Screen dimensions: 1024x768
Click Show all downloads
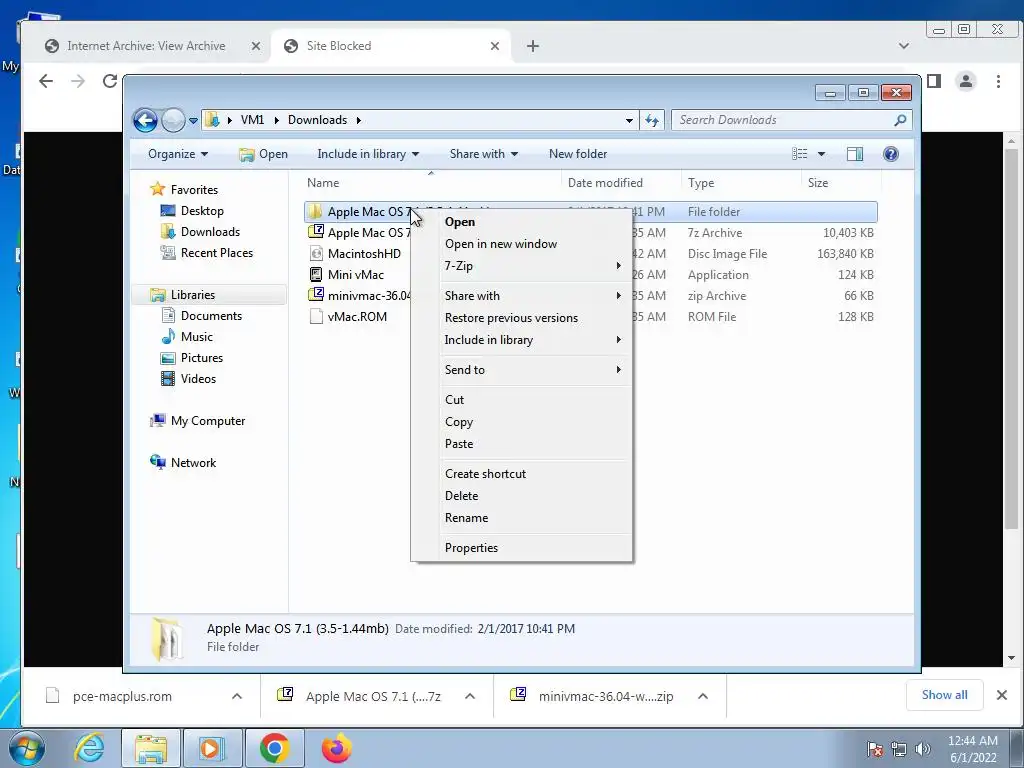[x=944, y=695]
